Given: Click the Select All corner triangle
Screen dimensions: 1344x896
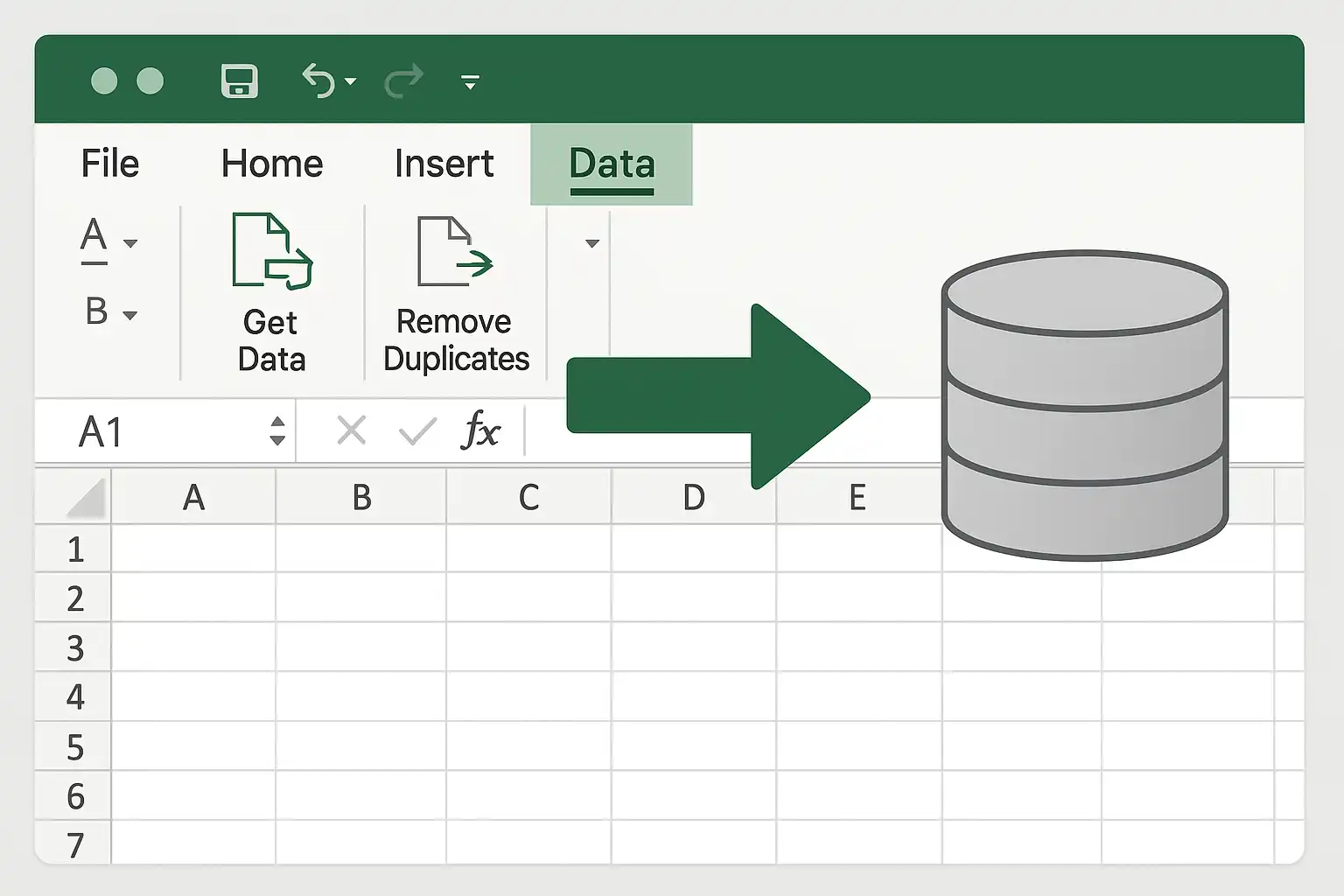Looking at the screenshot, I should [x=87, y=498].
